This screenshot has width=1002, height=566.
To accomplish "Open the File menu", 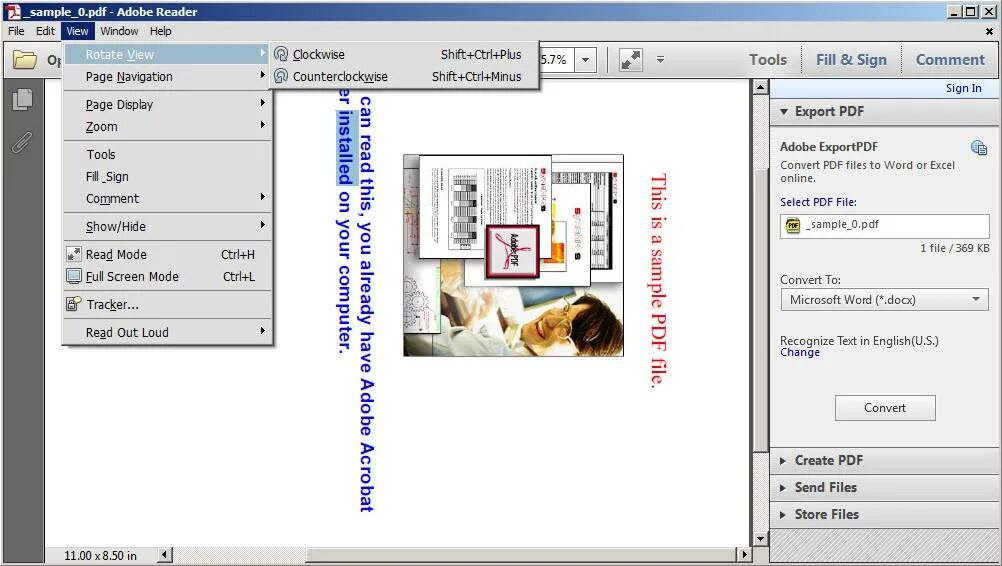I will point(16,31).
